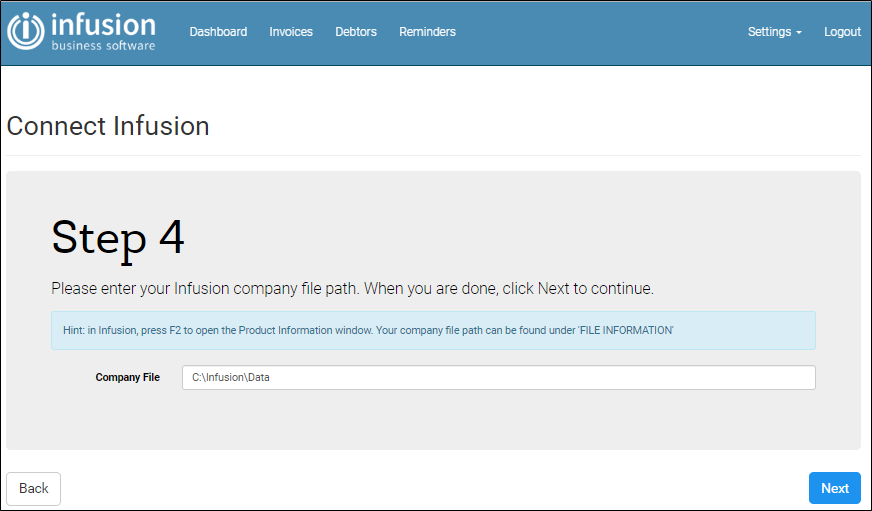Click the small caret beside Settings
This screenshot has width=872, height=511.
(799, 33)
